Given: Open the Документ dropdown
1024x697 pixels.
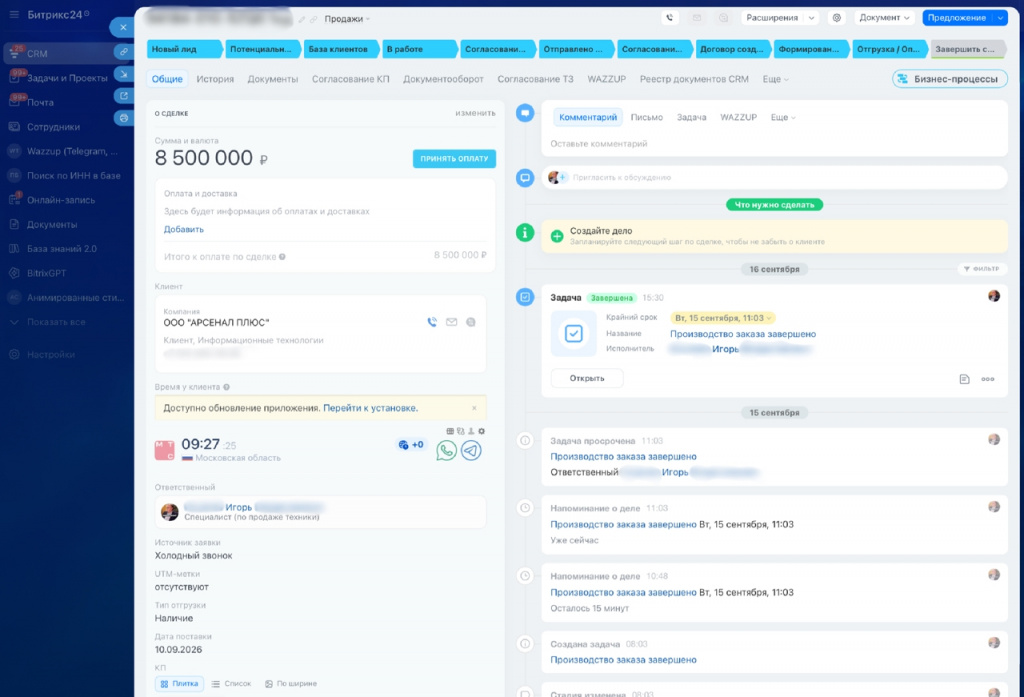Looking at the screenshot, I should (884, 18).
